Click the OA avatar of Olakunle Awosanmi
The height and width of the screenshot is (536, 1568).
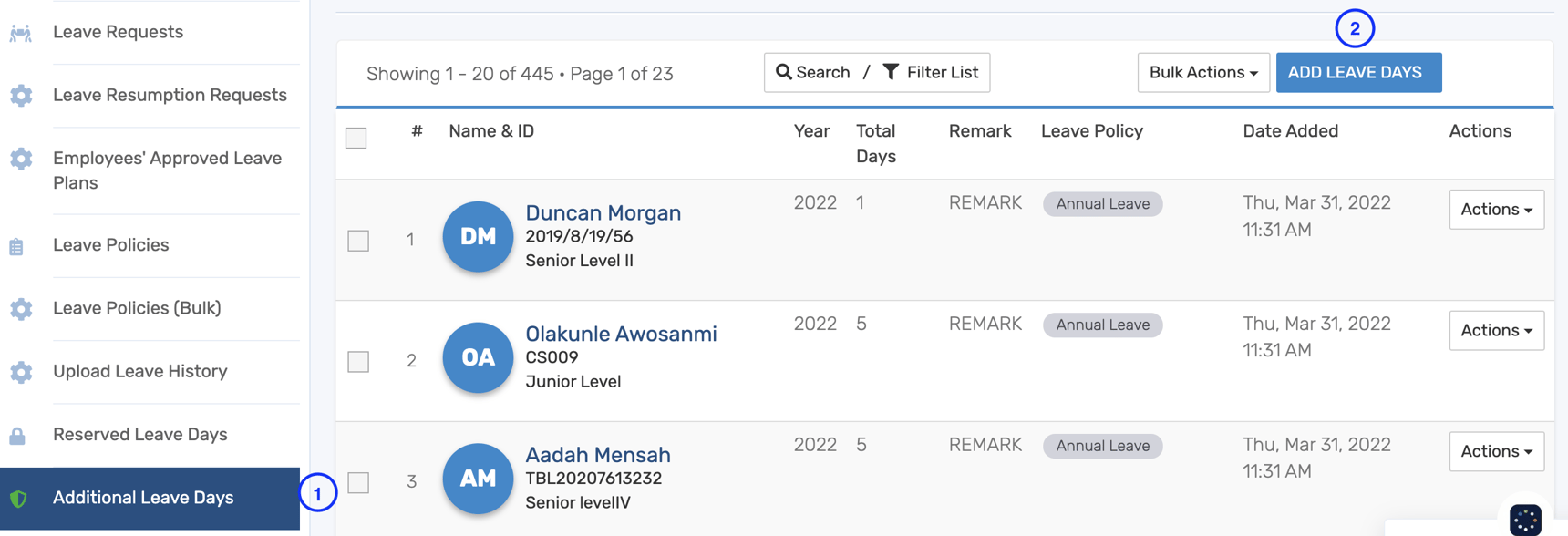tap(478, 357)
